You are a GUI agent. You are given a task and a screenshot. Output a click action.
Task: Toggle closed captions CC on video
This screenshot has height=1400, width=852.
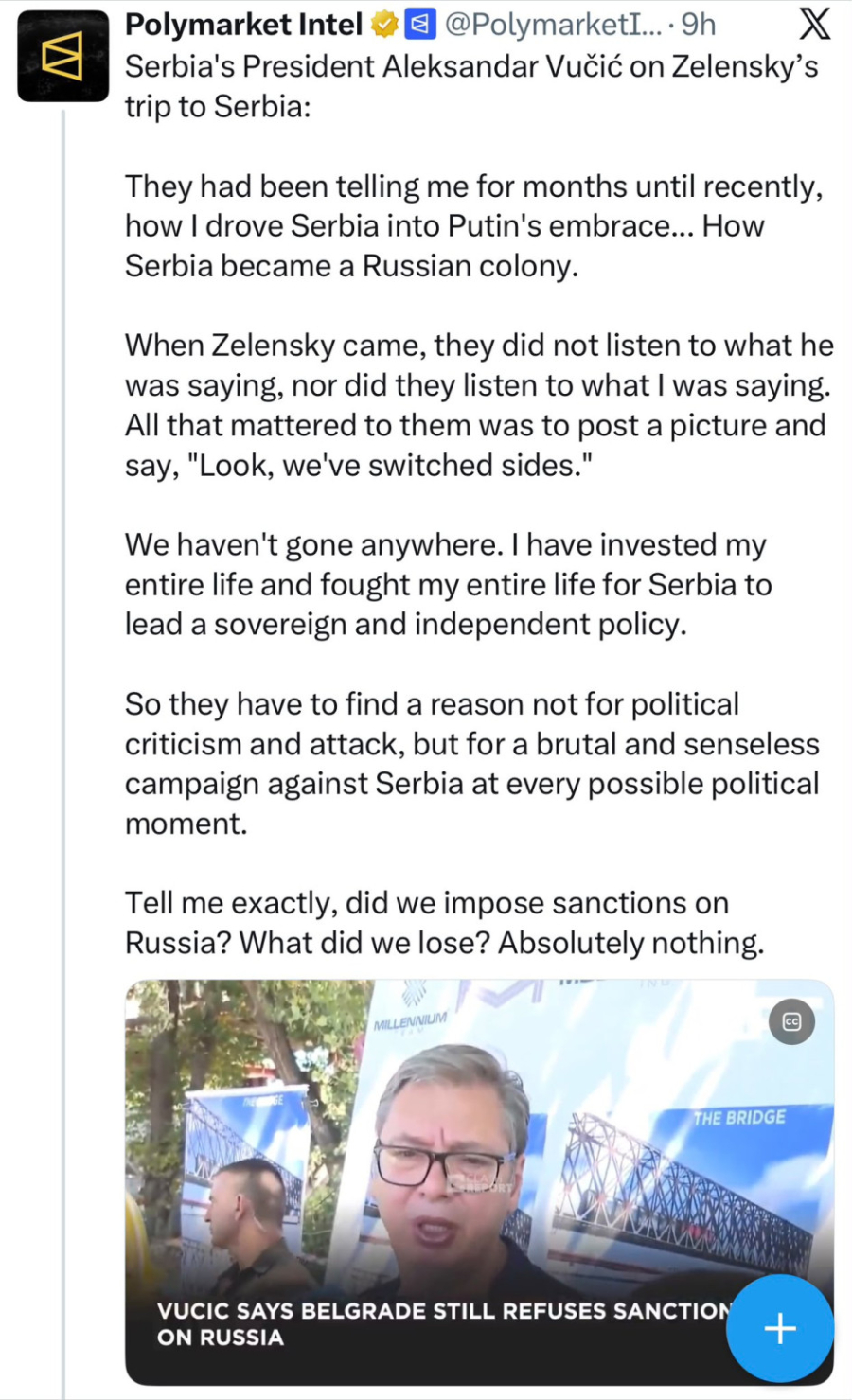[791, 1021]
